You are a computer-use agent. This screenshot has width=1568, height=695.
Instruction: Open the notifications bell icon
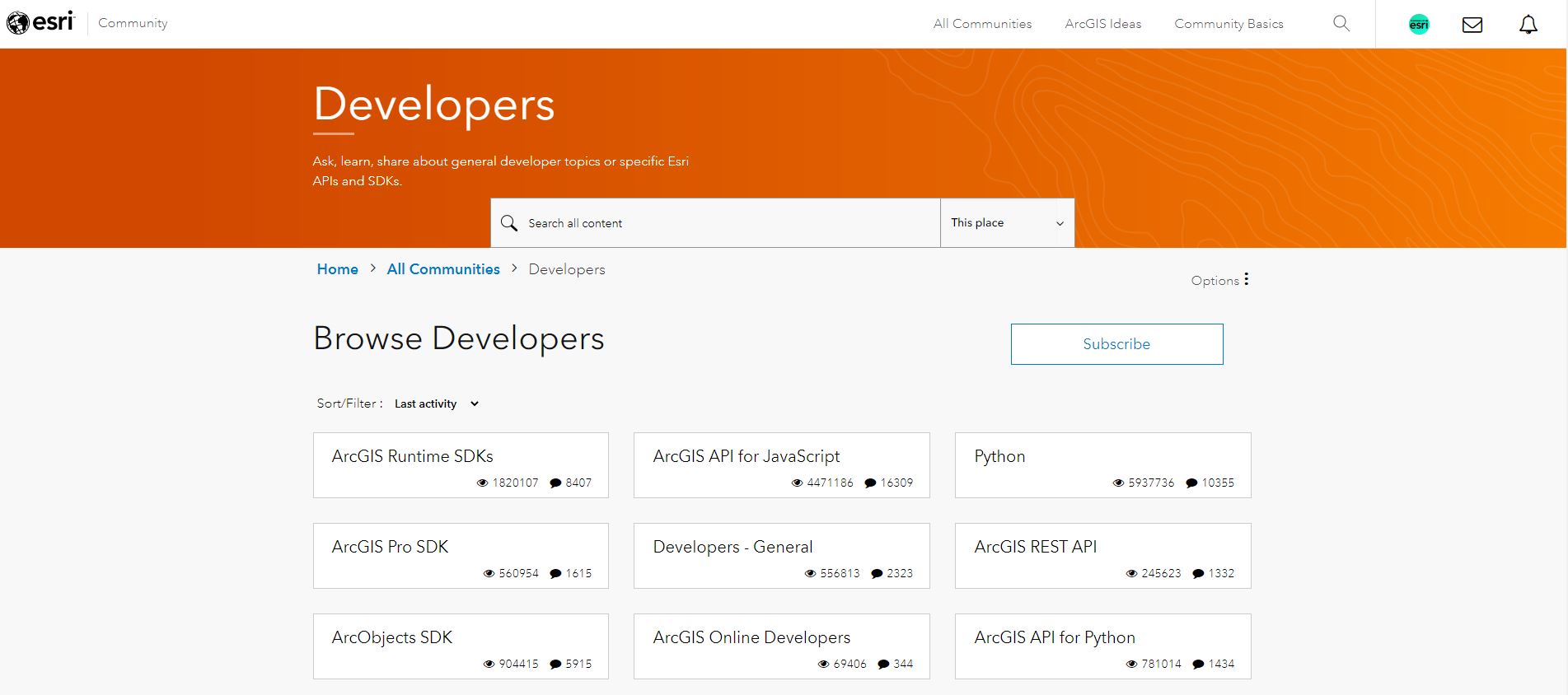point(1528,24)
